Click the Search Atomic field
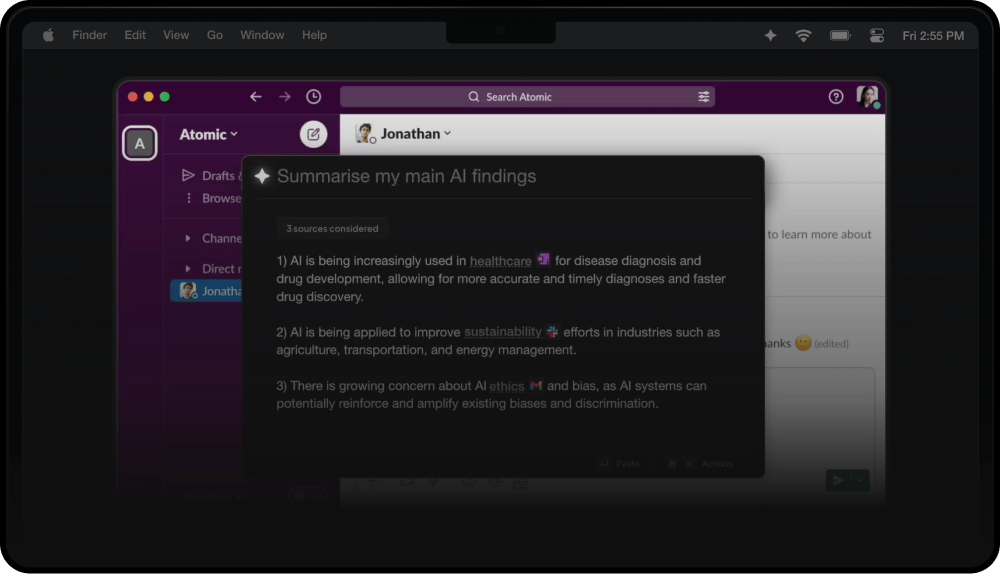Viewport: 1000px width, 574px height. coord(527,96)
